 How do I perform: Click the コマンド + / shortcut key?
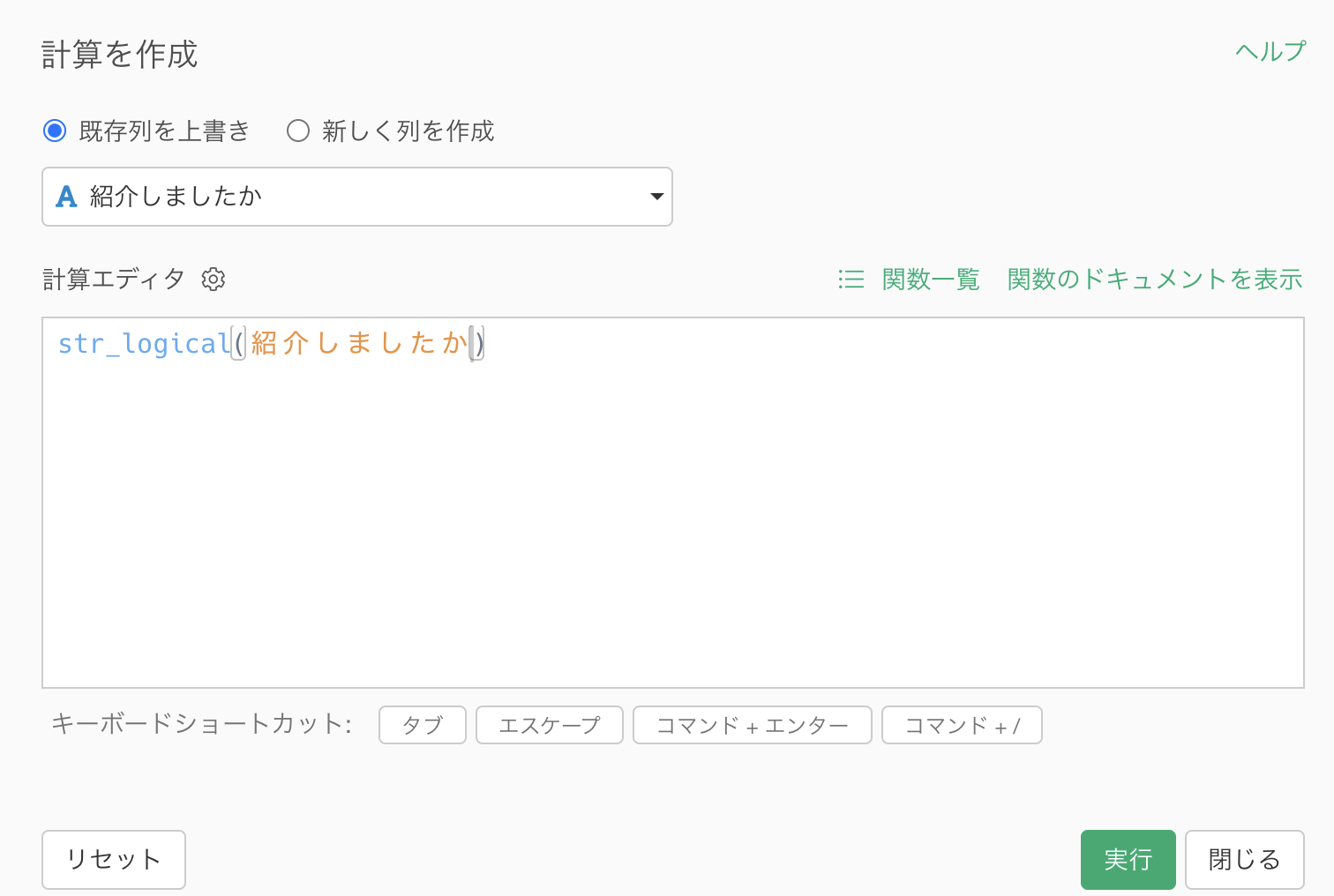tap(963, 725)
